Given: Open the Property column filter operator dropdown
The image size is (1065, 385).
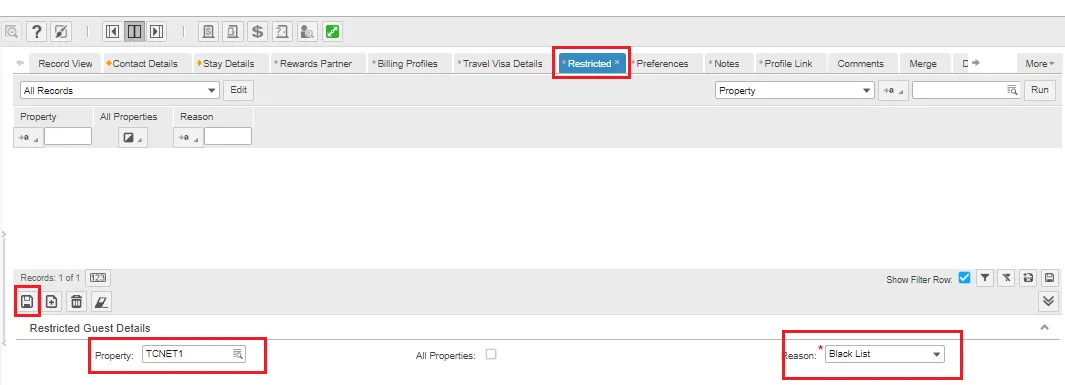Looking at the screenshot, I should (28, 138).
